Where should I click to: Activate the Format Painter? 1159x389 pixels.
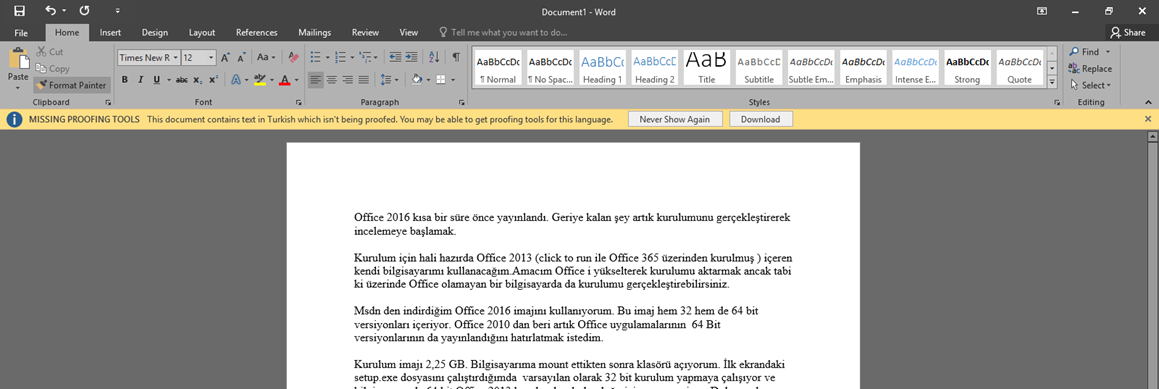[x=71, y=85]
